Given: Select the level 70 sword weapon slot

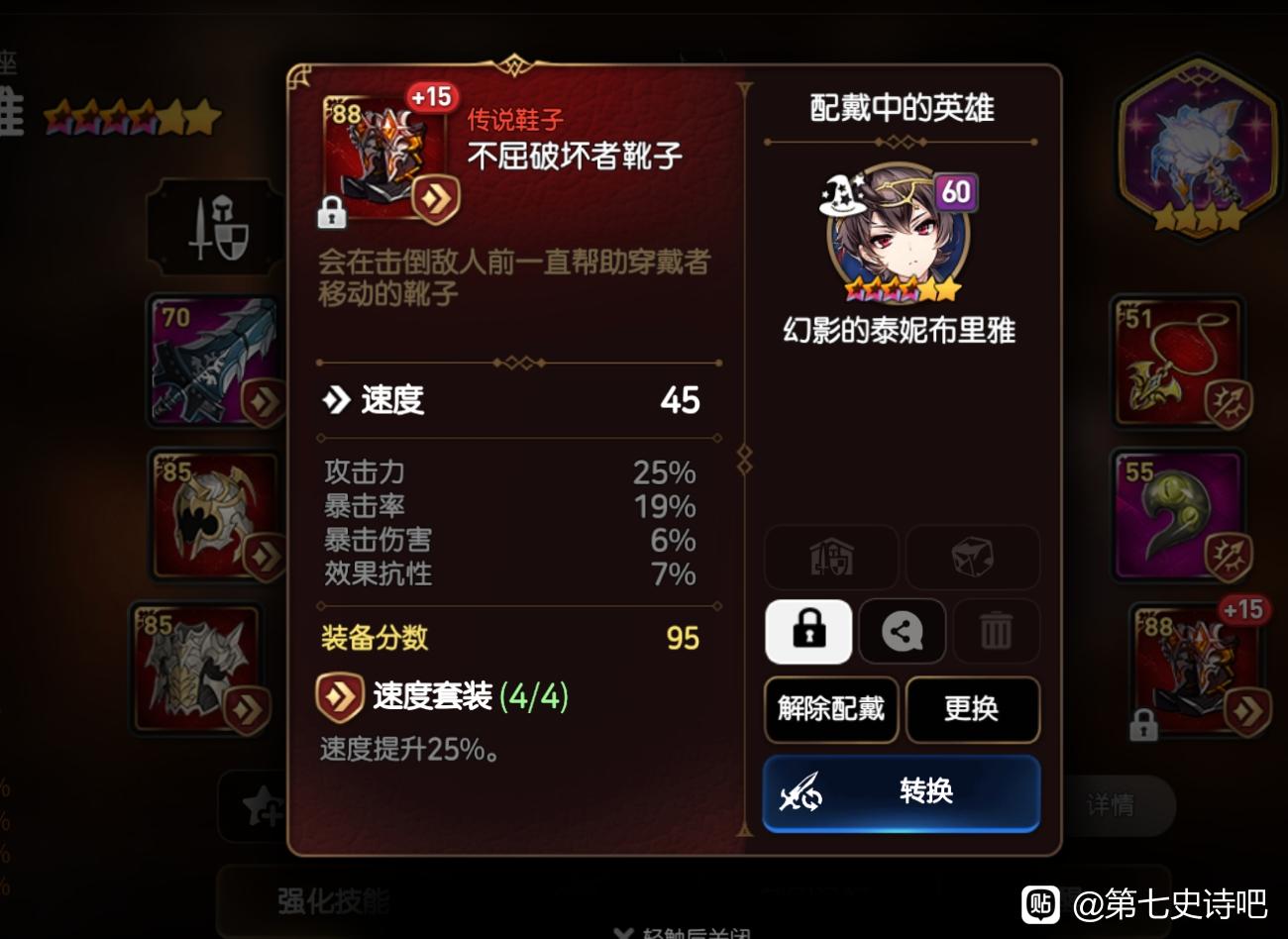Looking at the screenshot, I should click(x=216, y=362).
